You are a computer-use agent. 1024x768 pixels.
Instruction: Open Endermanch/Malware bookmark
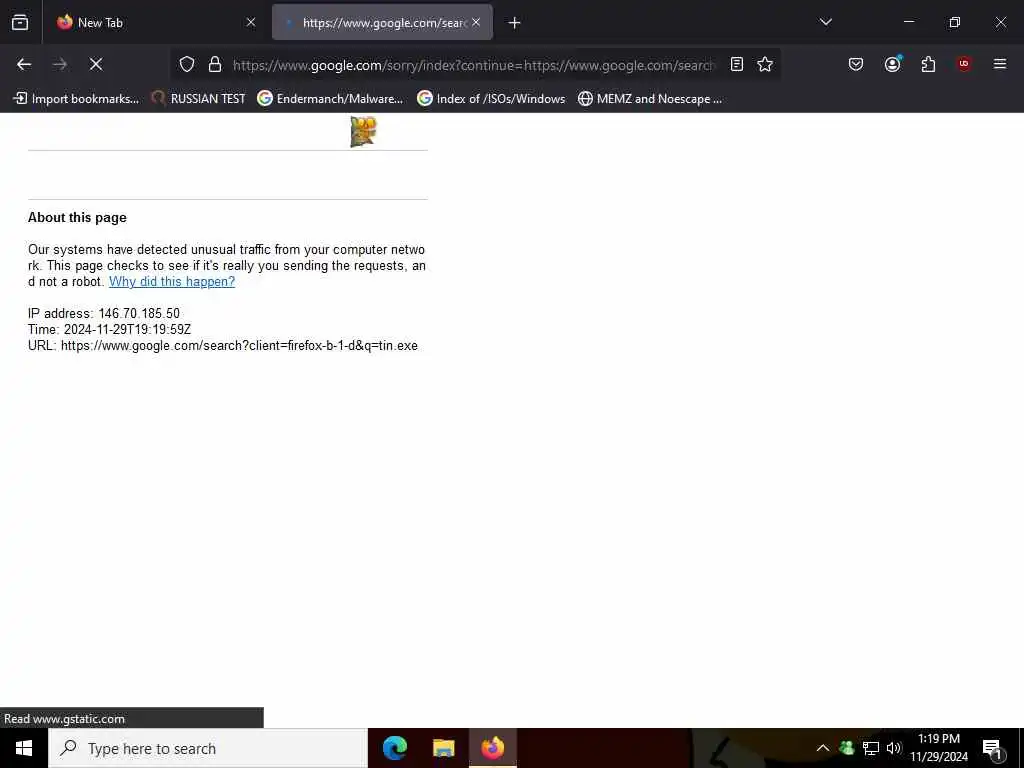point(330,99)
